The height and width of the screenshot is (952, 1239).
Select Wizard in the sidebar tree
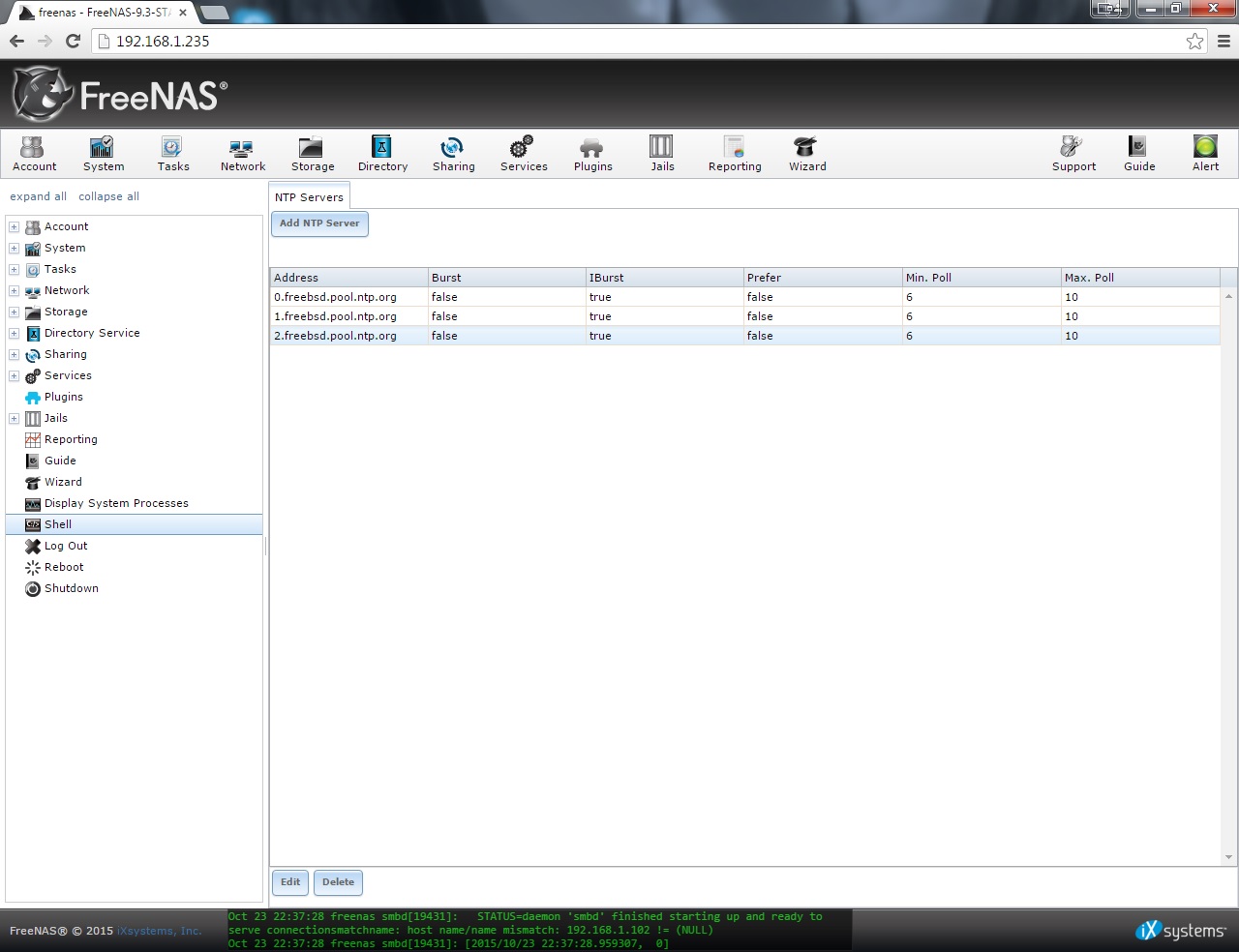63,482
